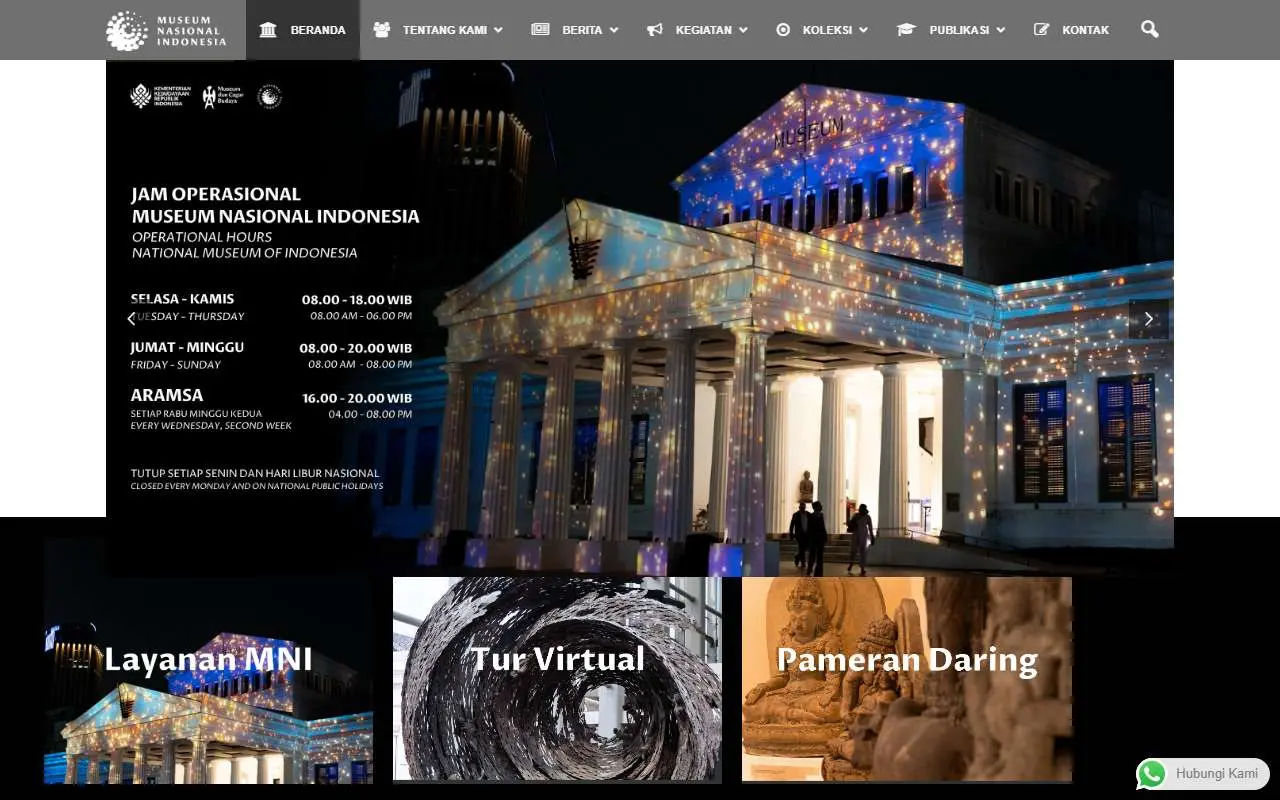The height and width of the screenshot is (800, 1280).
Task: Click the round emblem logo in banner
Action: pos(269,96)
